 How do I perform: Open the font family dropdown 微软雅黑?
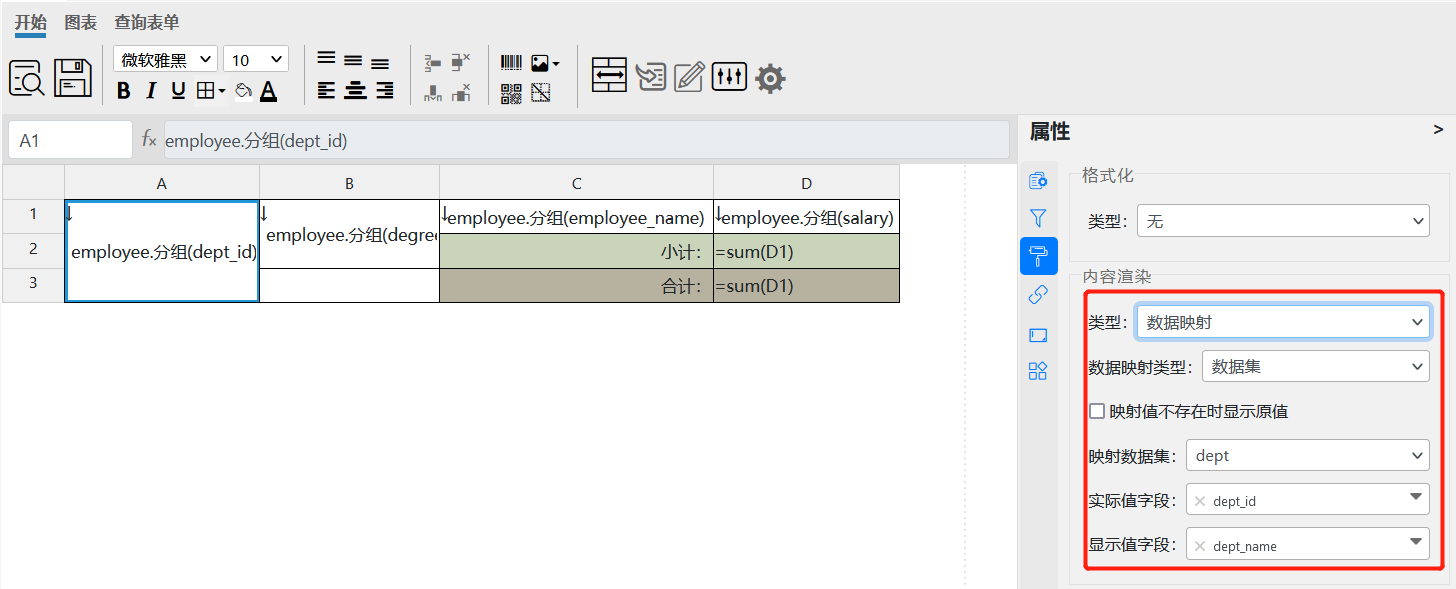(165, 60)
